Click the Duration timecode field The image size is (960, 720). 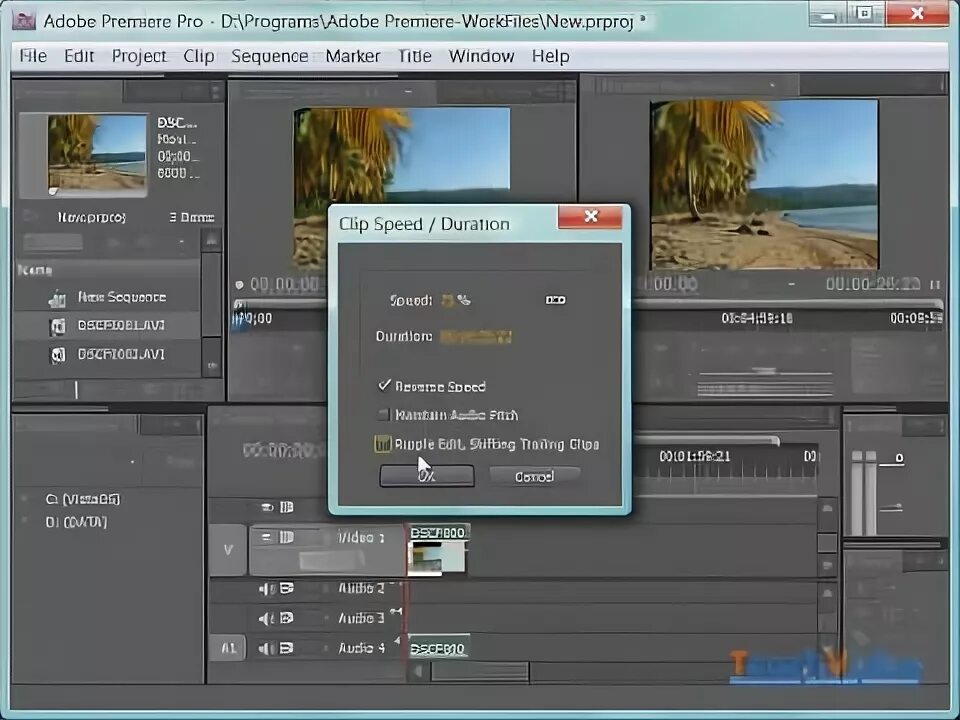pos(476,336)
